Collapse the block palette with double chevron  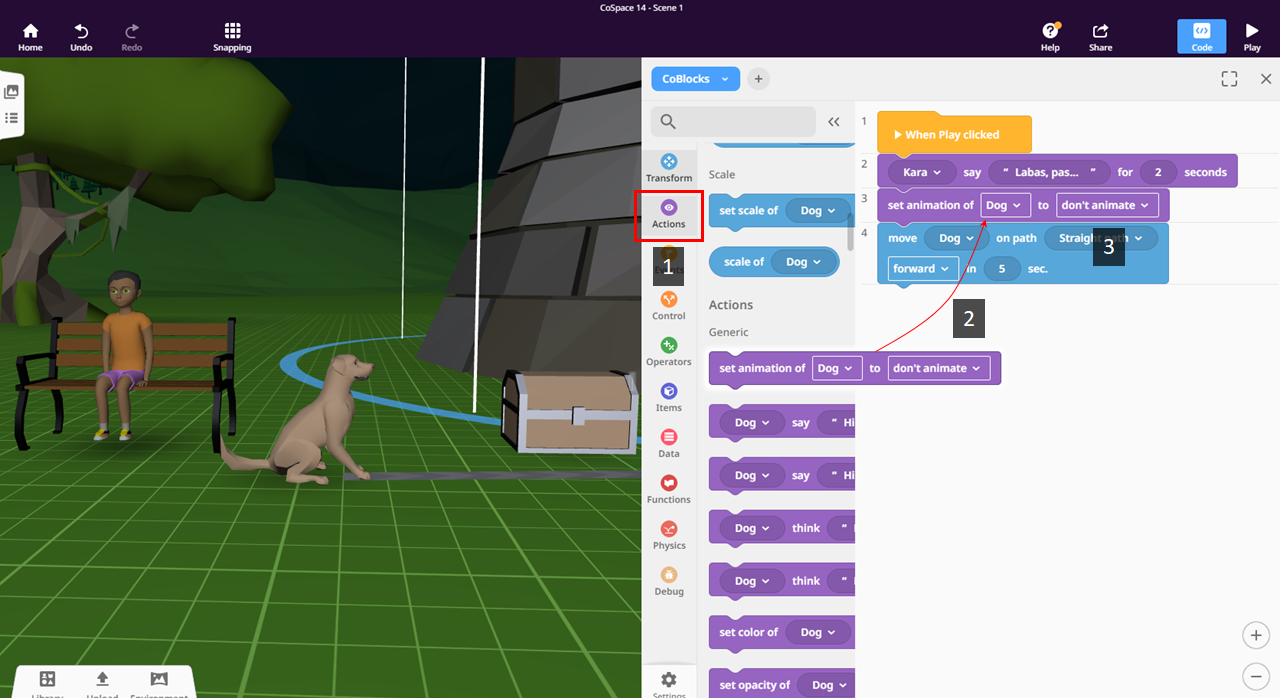(x=834, y=122)
